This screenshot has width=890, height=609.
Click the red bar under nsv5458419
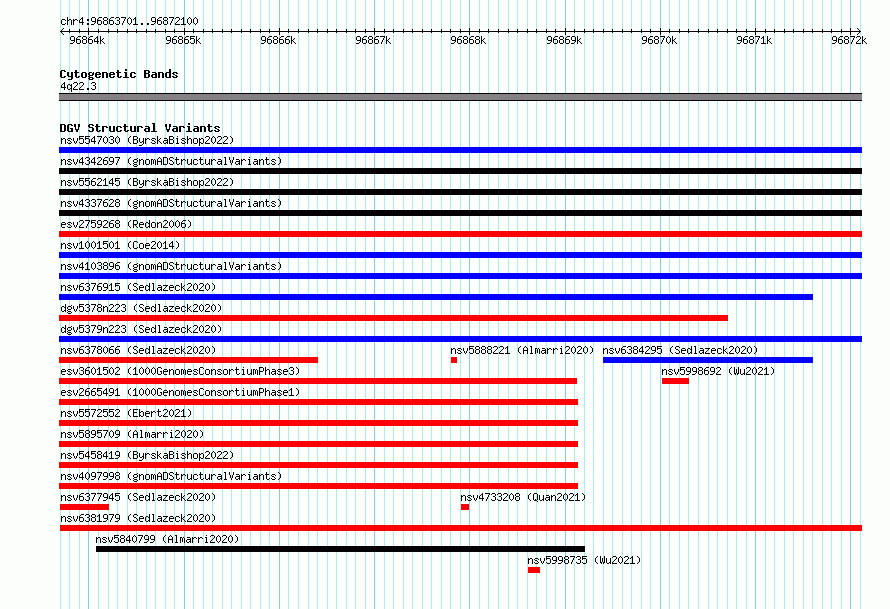tap(318, 465)
